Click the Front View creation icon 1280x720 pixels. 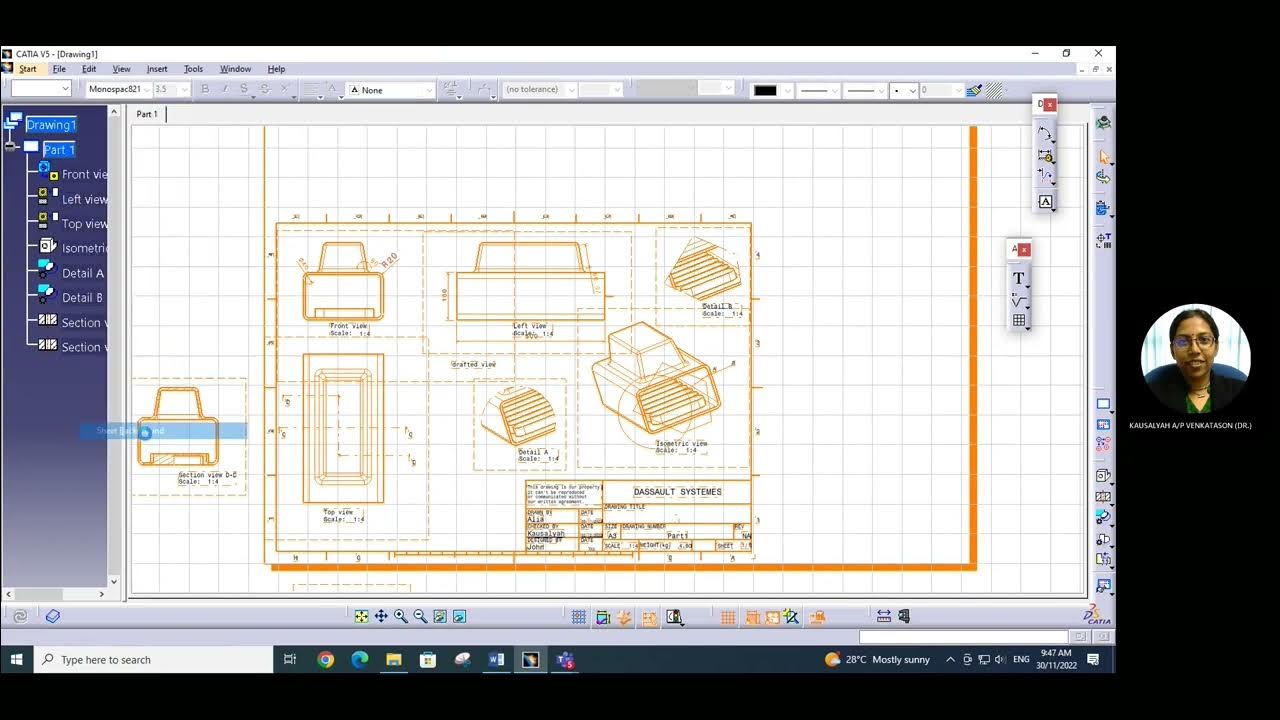tap(1104, 475)
